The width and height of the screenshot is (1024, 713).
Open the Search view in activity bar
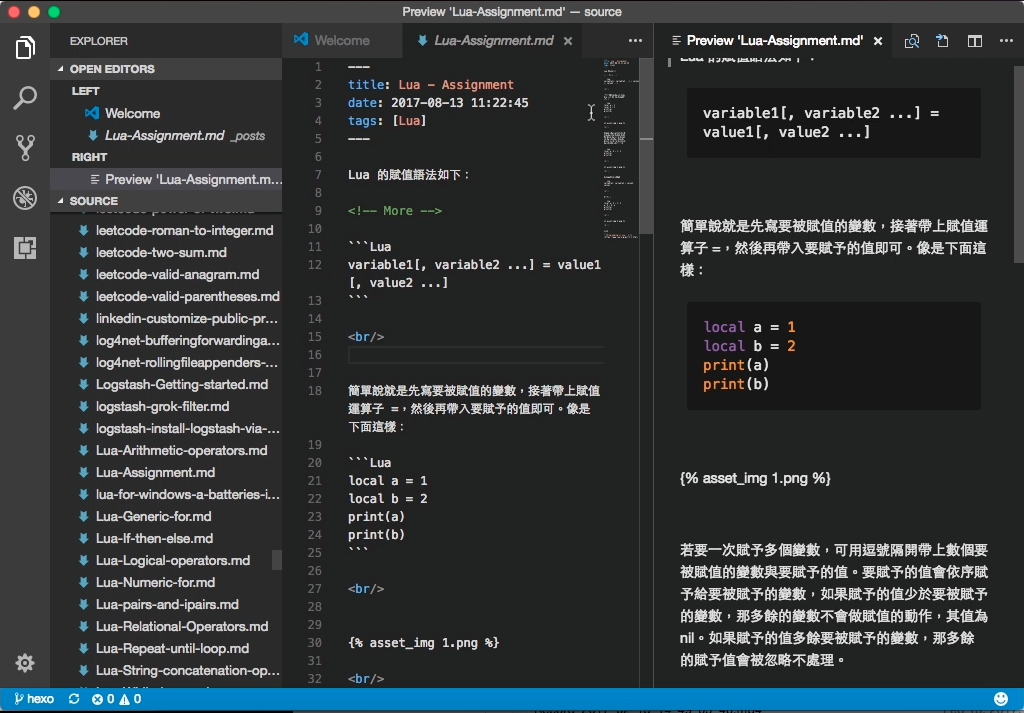(x=25, y=98)
